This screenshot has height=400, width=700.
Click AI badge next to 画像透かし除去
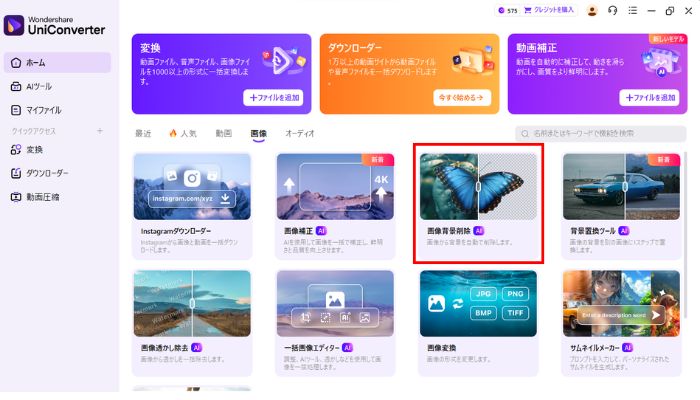tap(196, 348)
